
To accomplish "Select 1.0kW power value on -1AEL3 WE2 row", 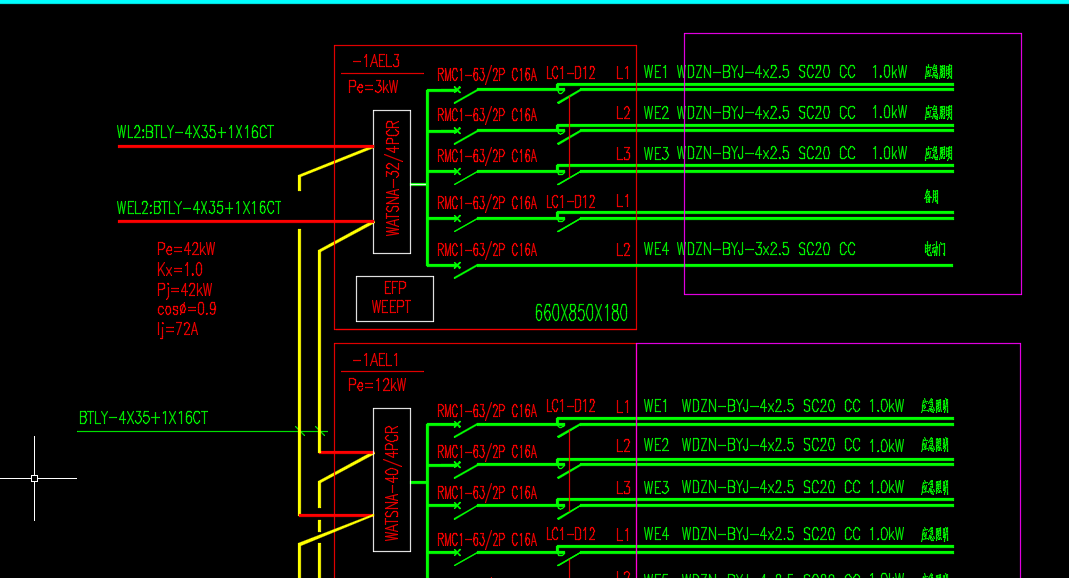I will click(889, 113).
